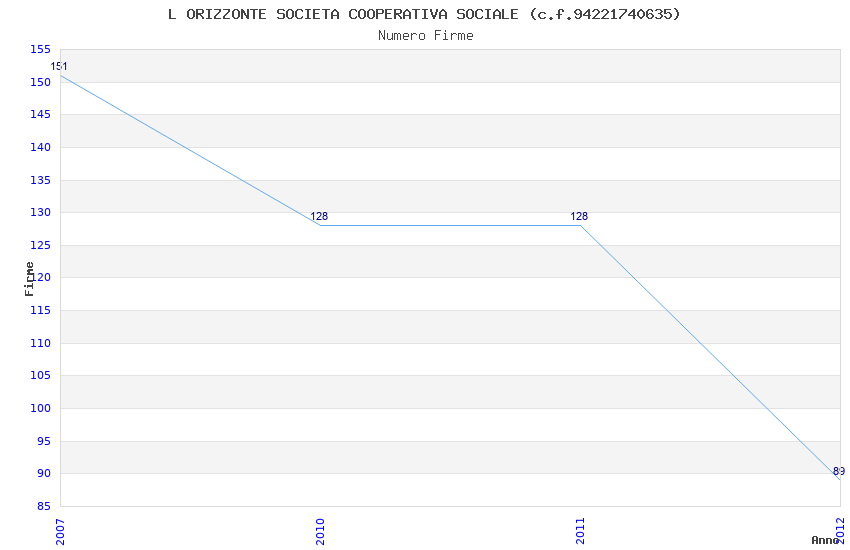Click the y-axis value 90
Screen dimensions: 850x550
click(43, 474)
